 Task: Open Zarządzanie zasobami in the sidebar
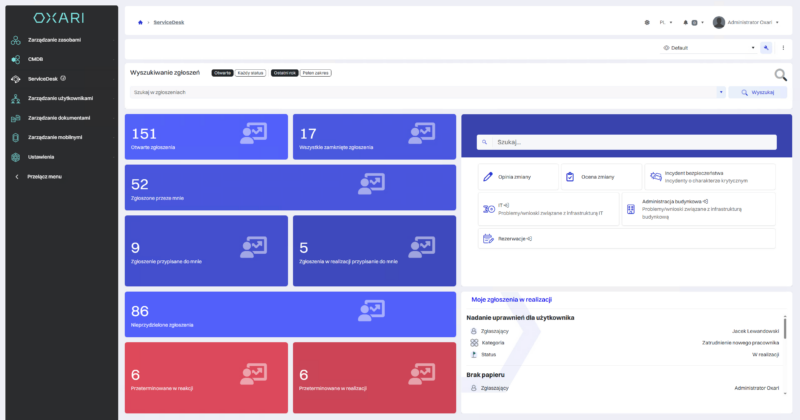click(x=54, y=40)
